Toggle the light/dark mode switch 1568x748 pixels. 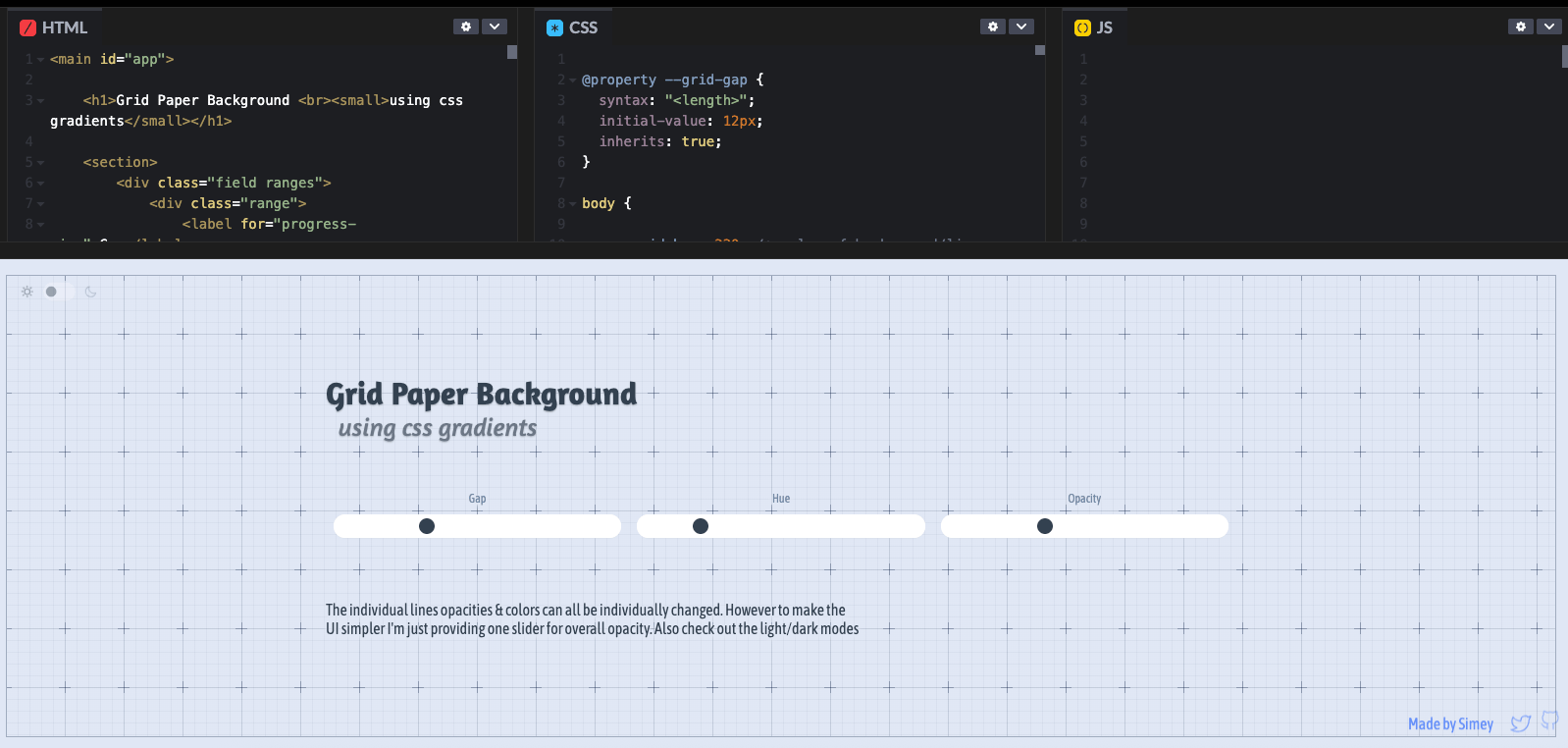[x=59, y=292]
